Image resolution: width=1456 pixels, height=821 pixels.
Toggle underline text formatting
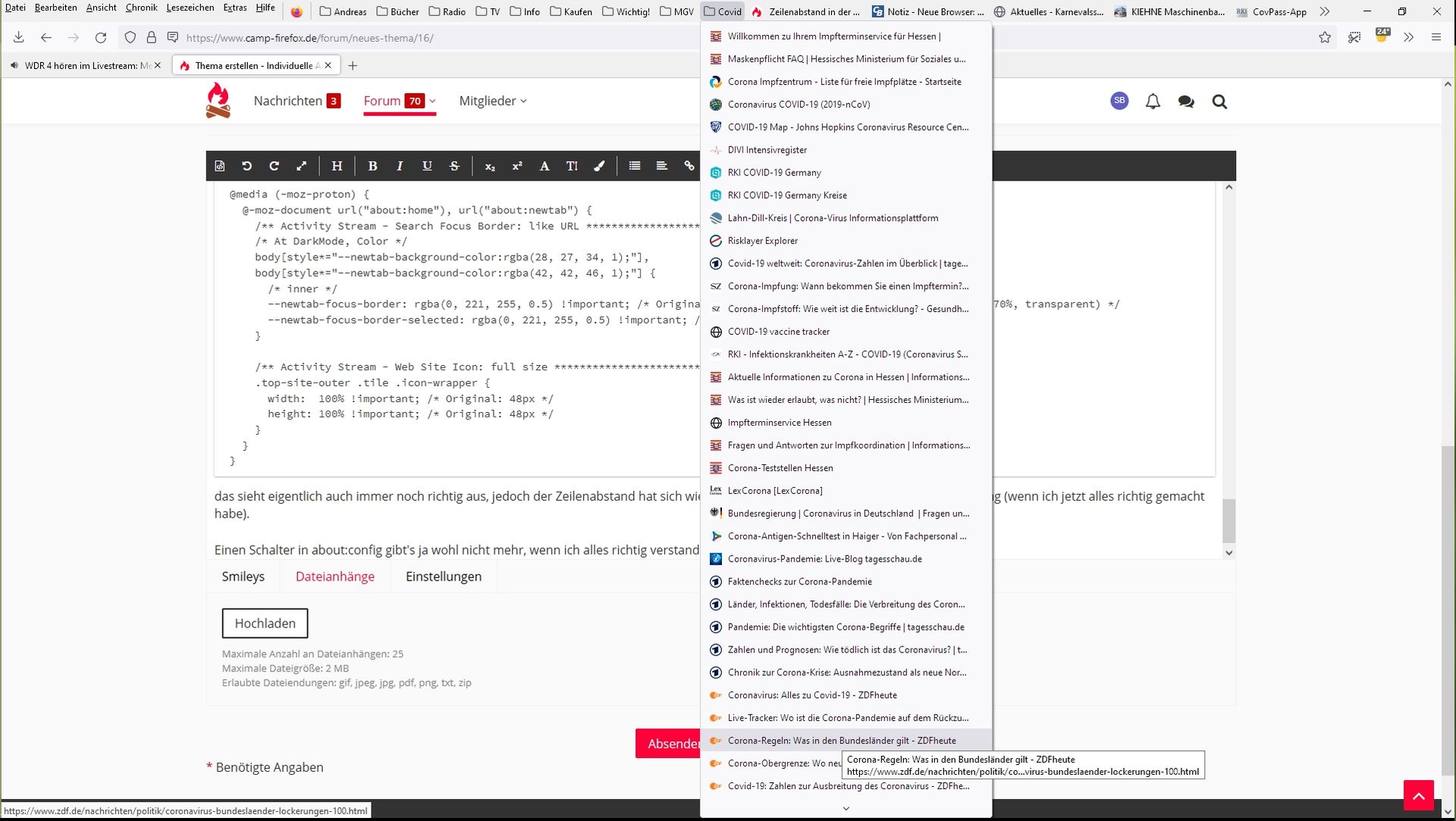427,166
